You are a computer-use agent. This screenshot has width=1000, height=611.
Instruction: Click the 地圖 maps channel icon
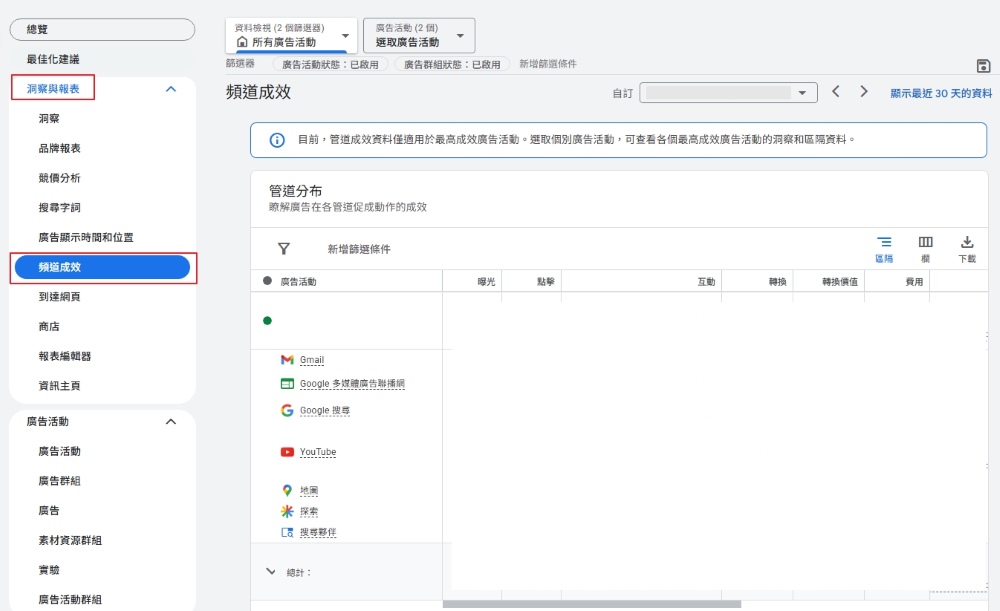pyautogui.click(x=287, y=489)
